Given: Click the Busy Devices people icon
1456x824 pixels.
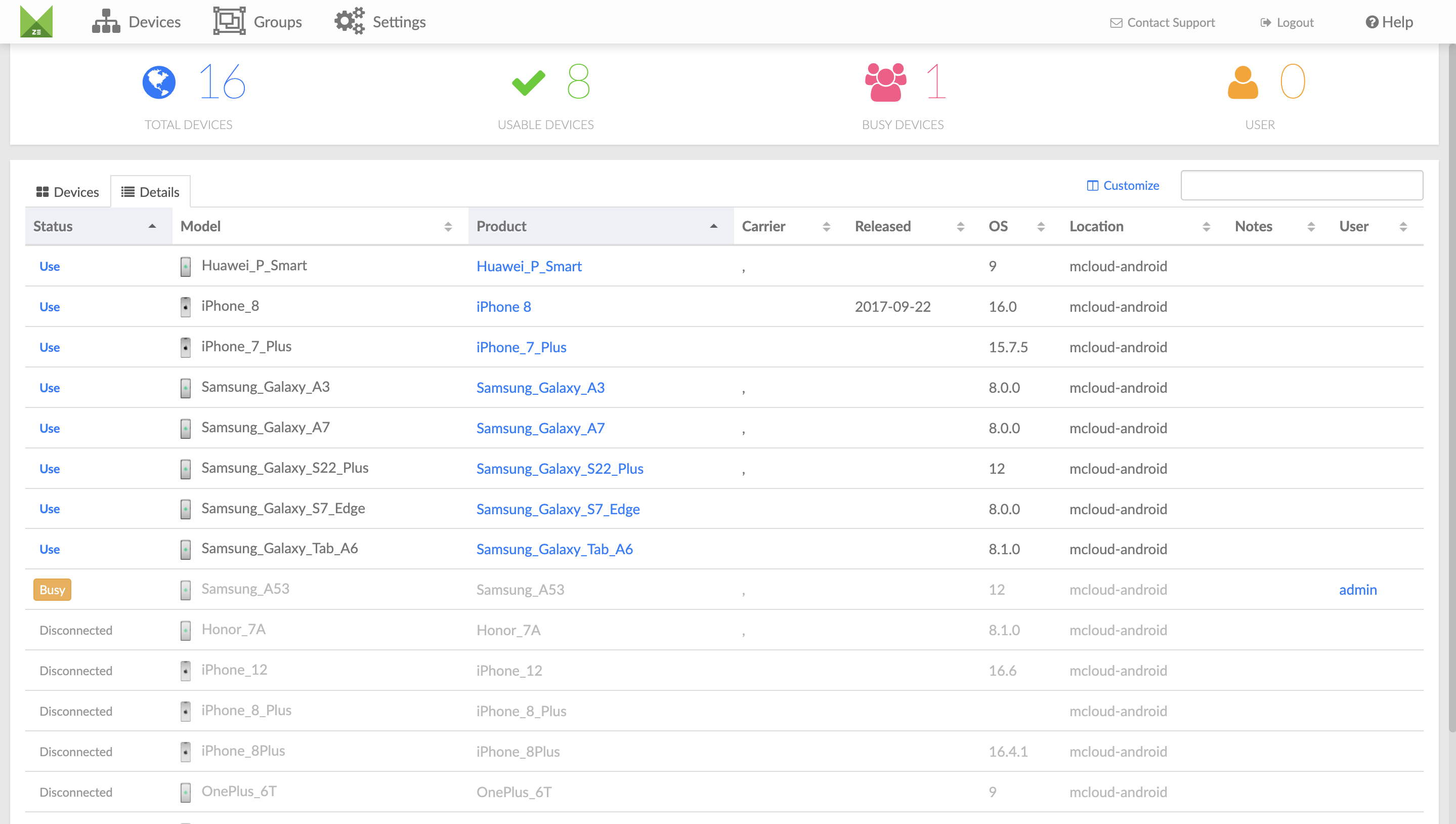Looking at the screenshot, I should click(x=886, y=83).
